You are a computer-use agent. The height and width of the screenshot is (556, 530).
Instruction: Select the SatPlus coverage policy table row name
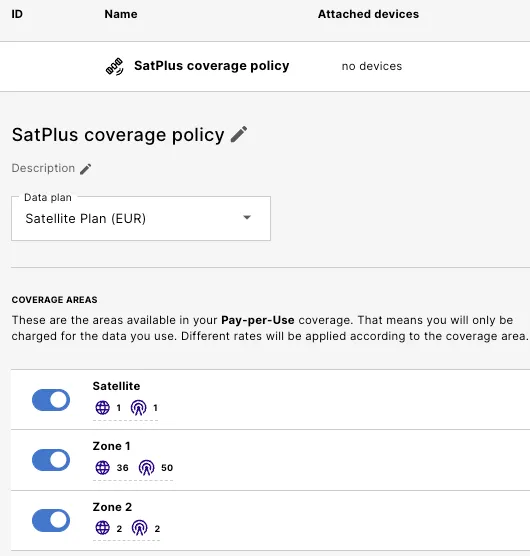point(212,66)
